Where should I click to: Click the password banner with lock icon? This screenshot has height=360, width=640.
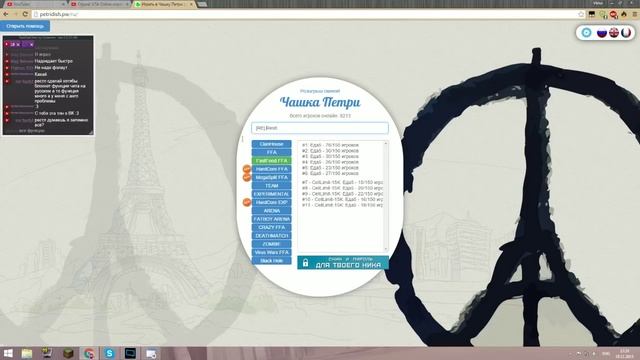(x=343, y=262)
